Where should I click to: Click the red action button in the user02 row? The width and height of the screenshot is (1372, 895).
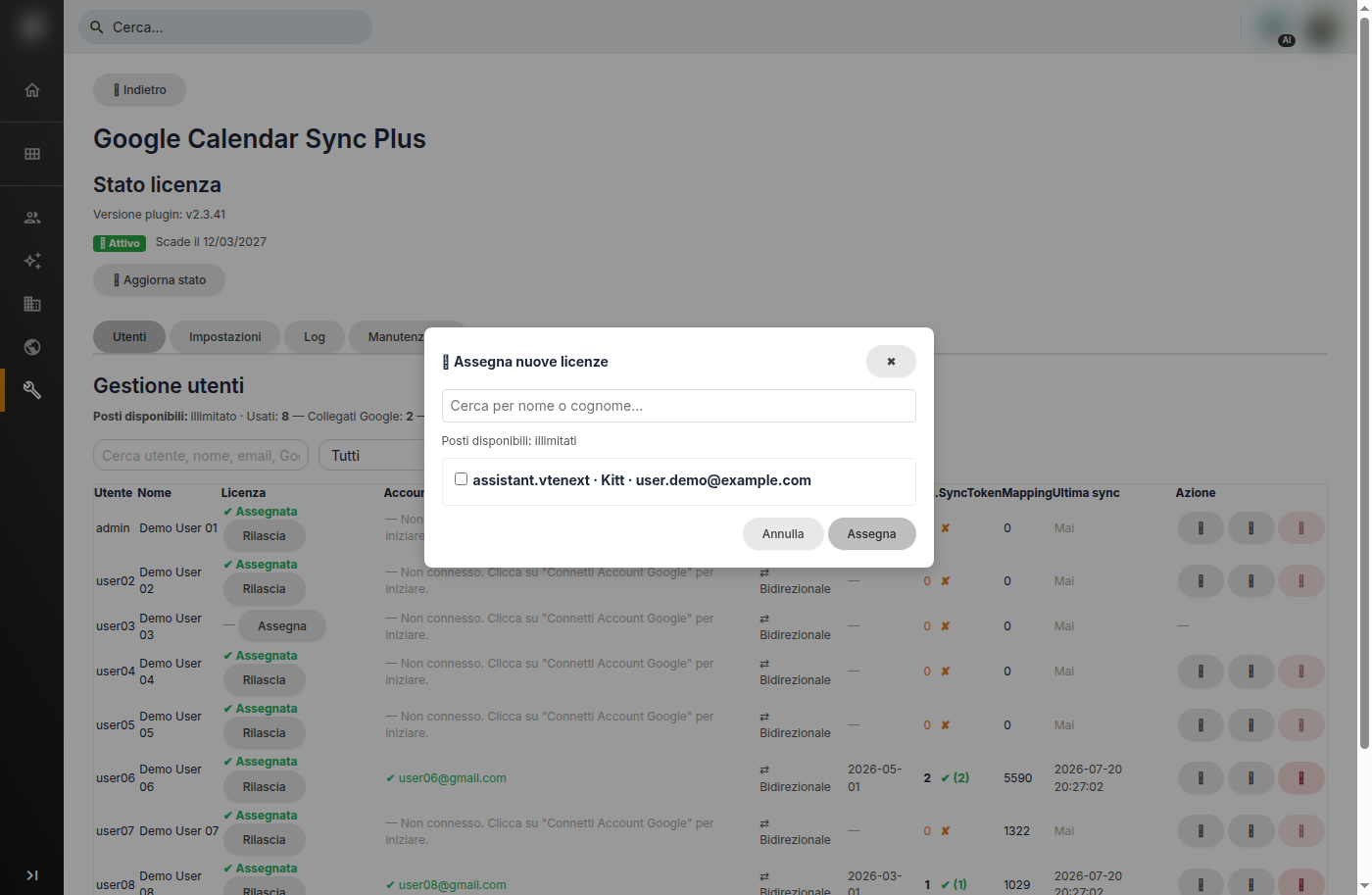(x=1301, y=581)
